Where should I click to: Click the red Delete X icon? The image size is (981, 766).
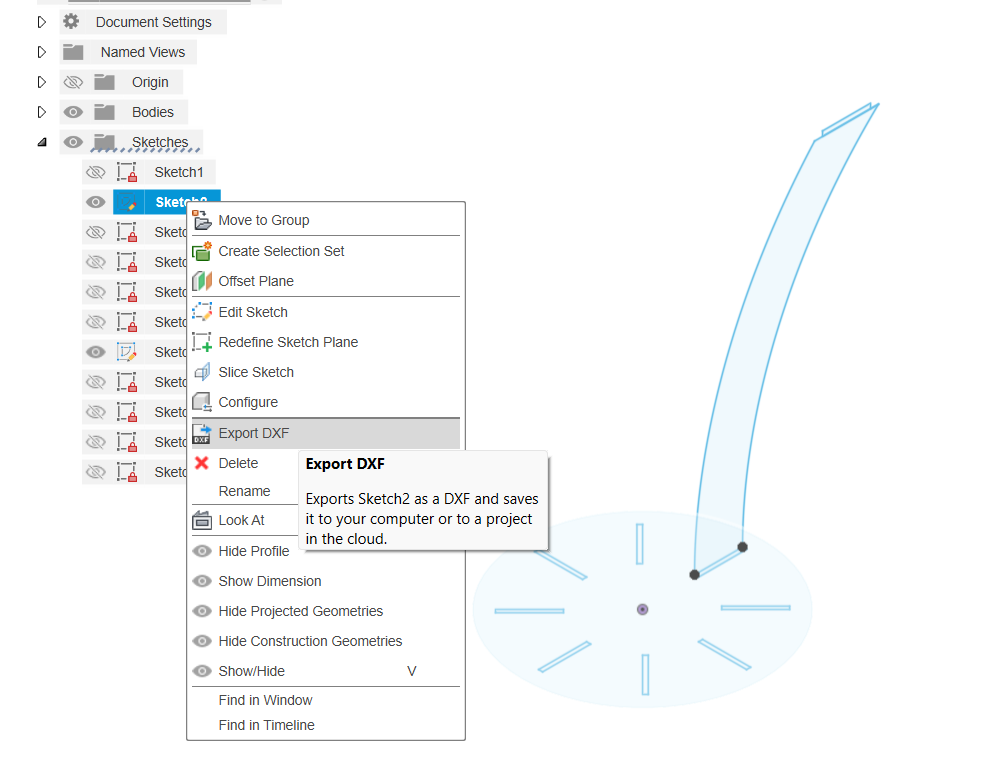click(x=201, y=462)
